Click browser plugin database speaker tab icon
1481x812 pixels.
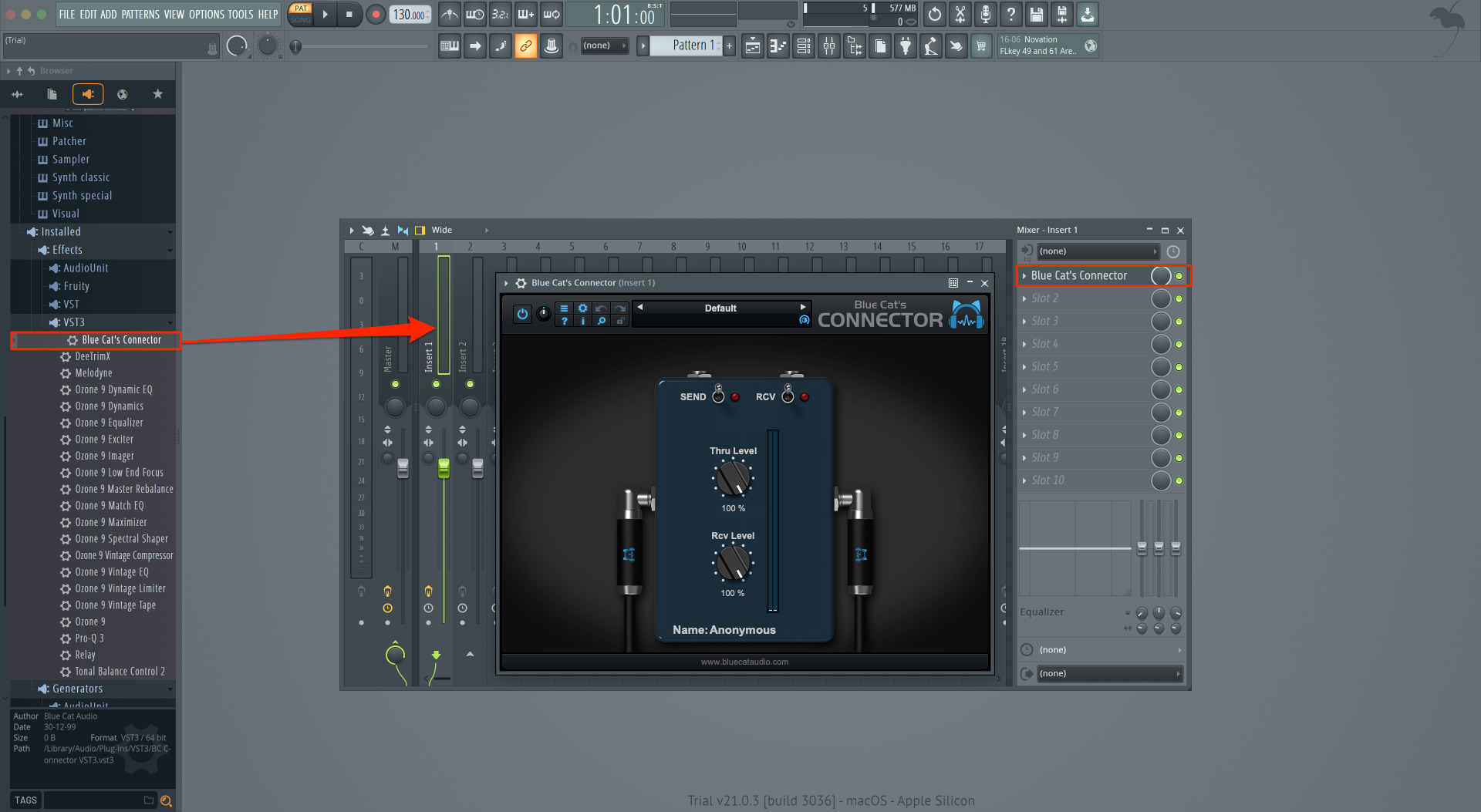click(x=88, y=94)
